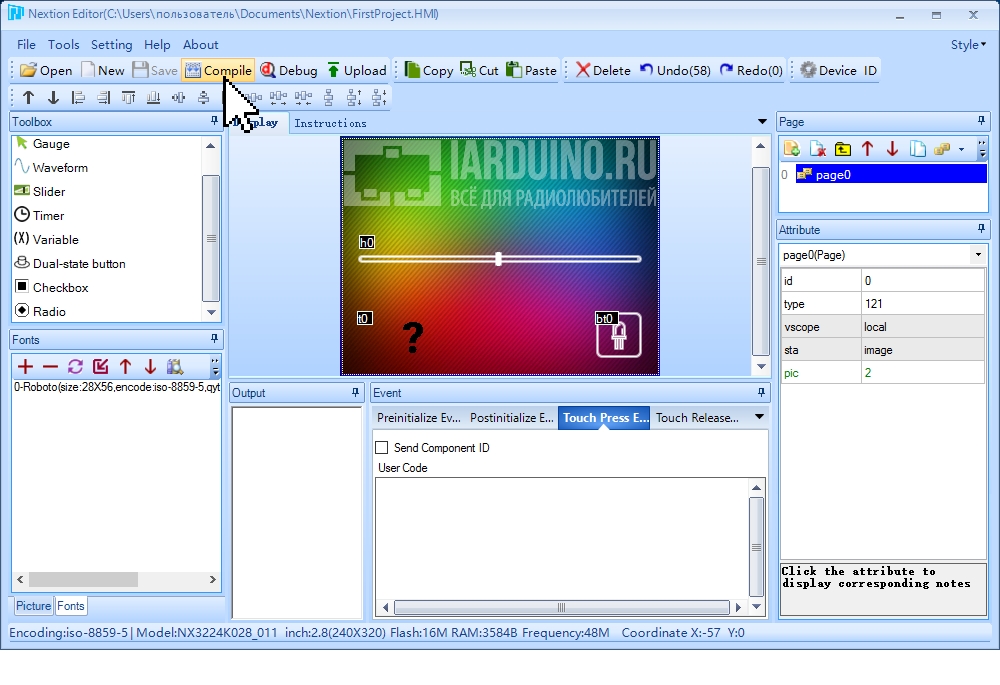This screenshot has height=685, width=1000.
Task: Align selected components to top edge
Action: coord(128,97)
